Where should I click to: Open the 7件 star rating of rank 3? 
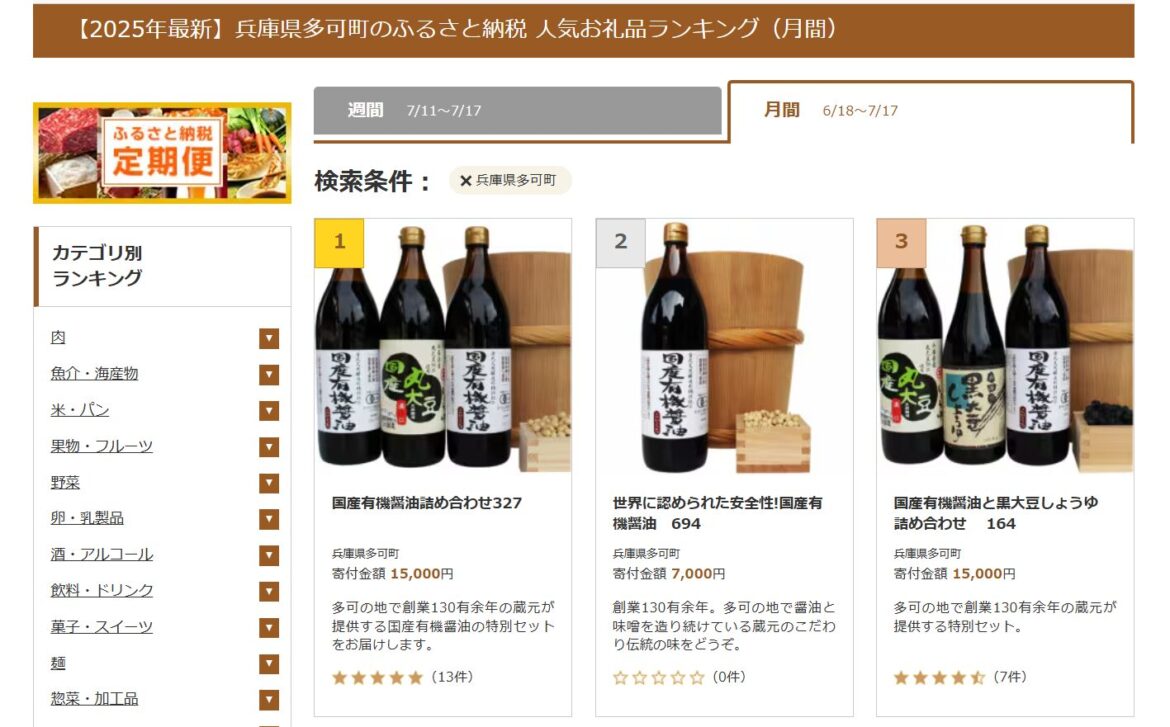960,678
